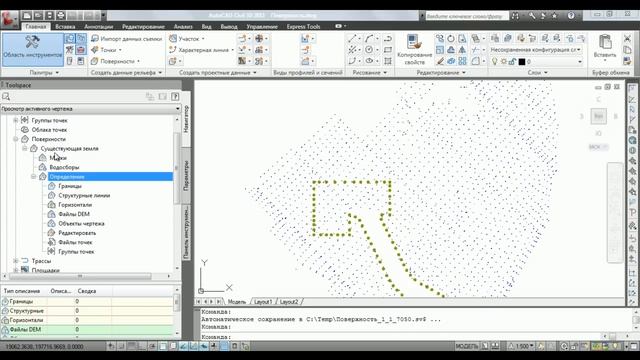640x360 pixels.
Task: Switch to the Layout1 drawing tab
Action: pos(263,302)
